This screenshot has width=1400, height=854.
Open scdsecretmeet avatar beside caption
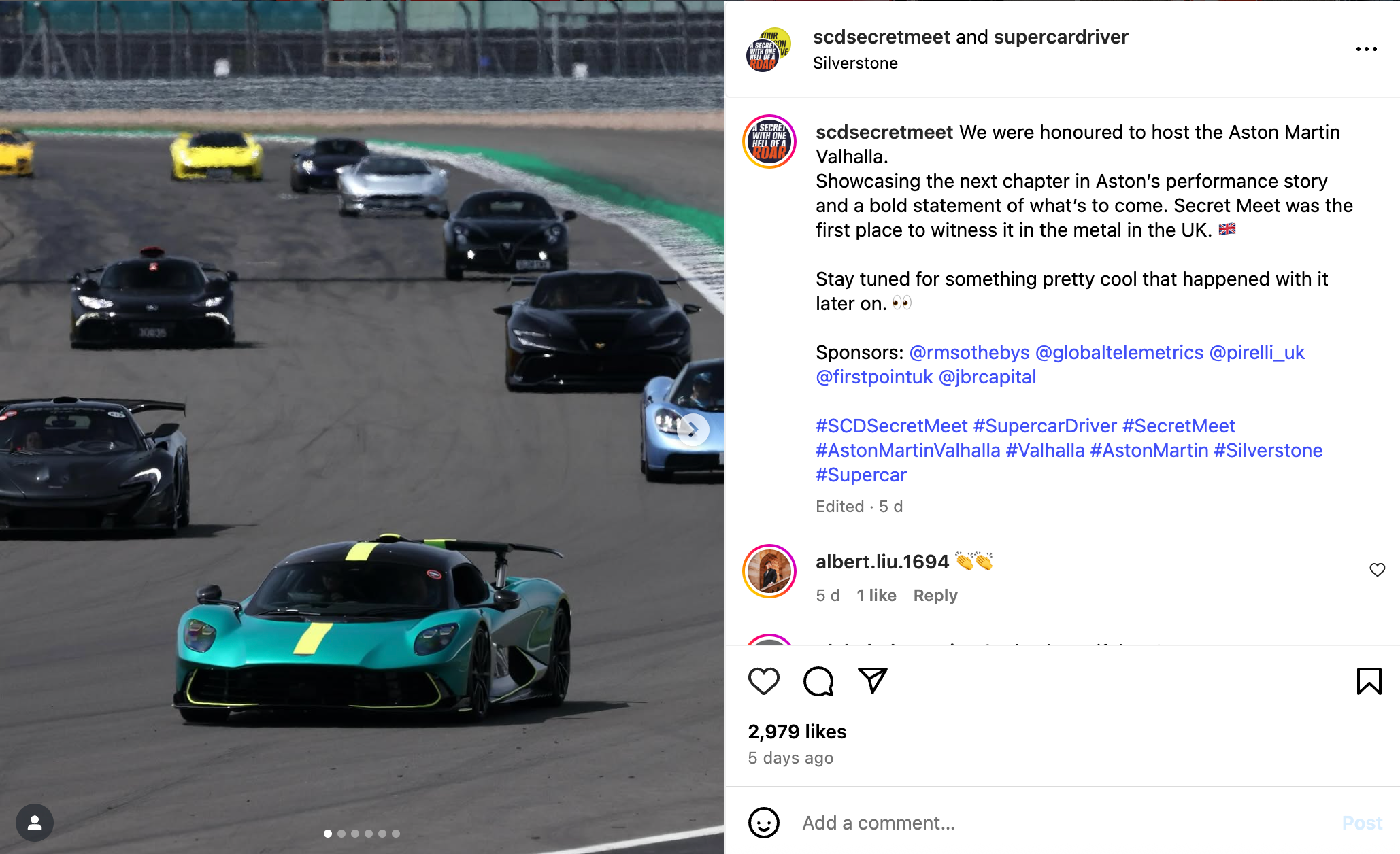pos(769,141)
